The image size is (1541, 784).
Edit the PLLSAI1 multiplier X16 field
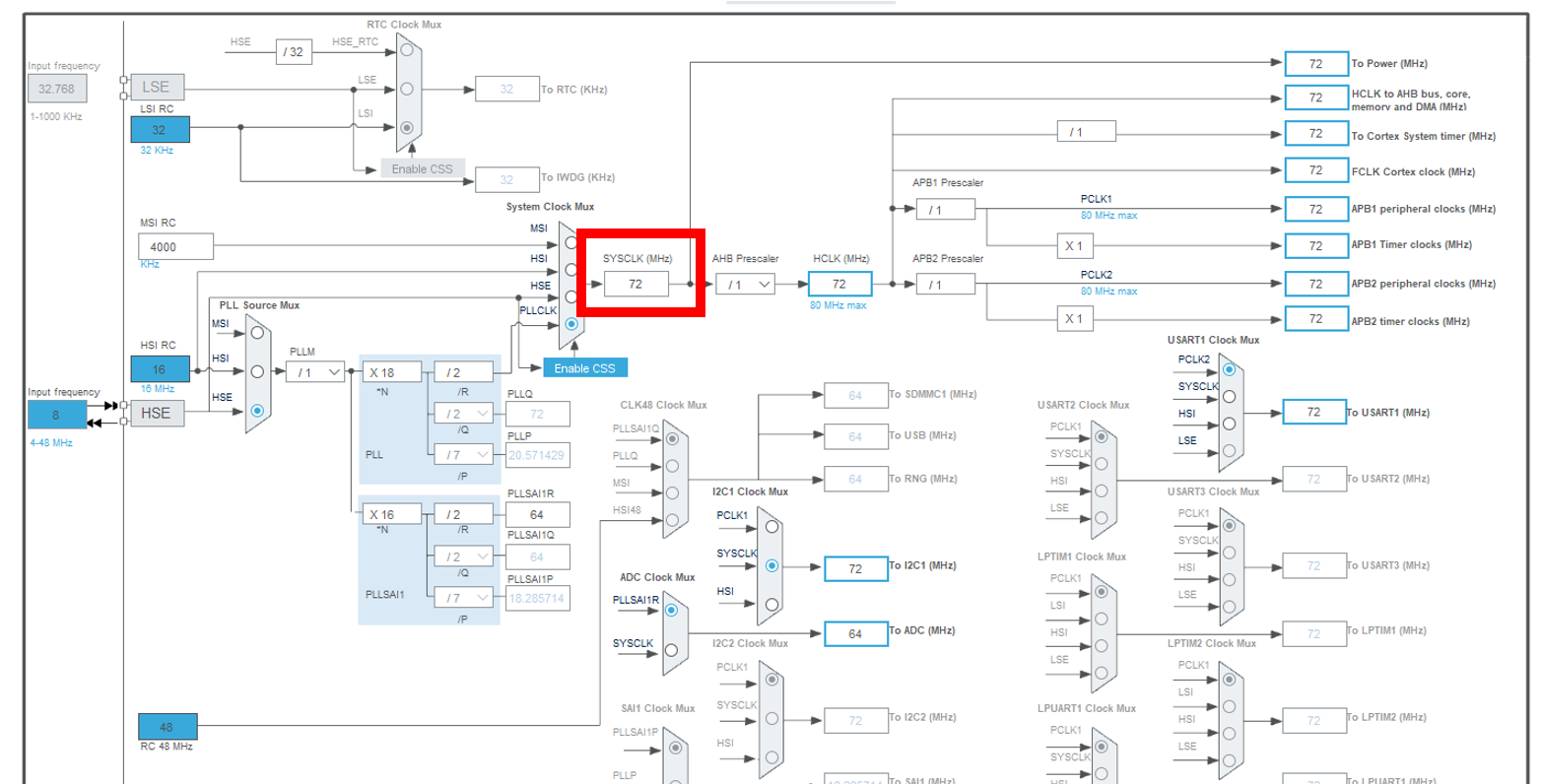coord(392,513)
